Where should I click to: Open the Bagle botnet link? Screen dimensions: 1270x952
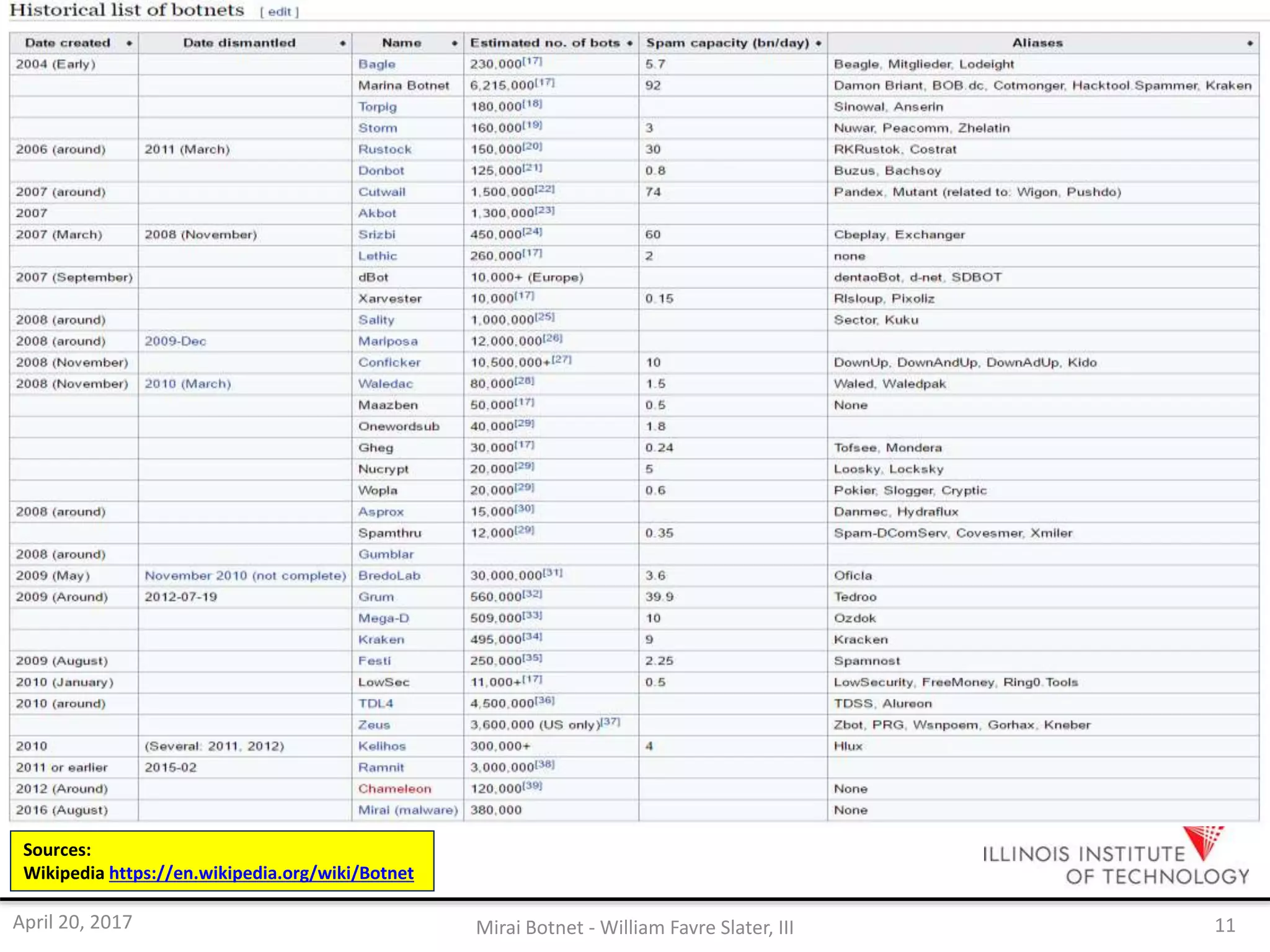pyautogui.click(x=376, y=64)
